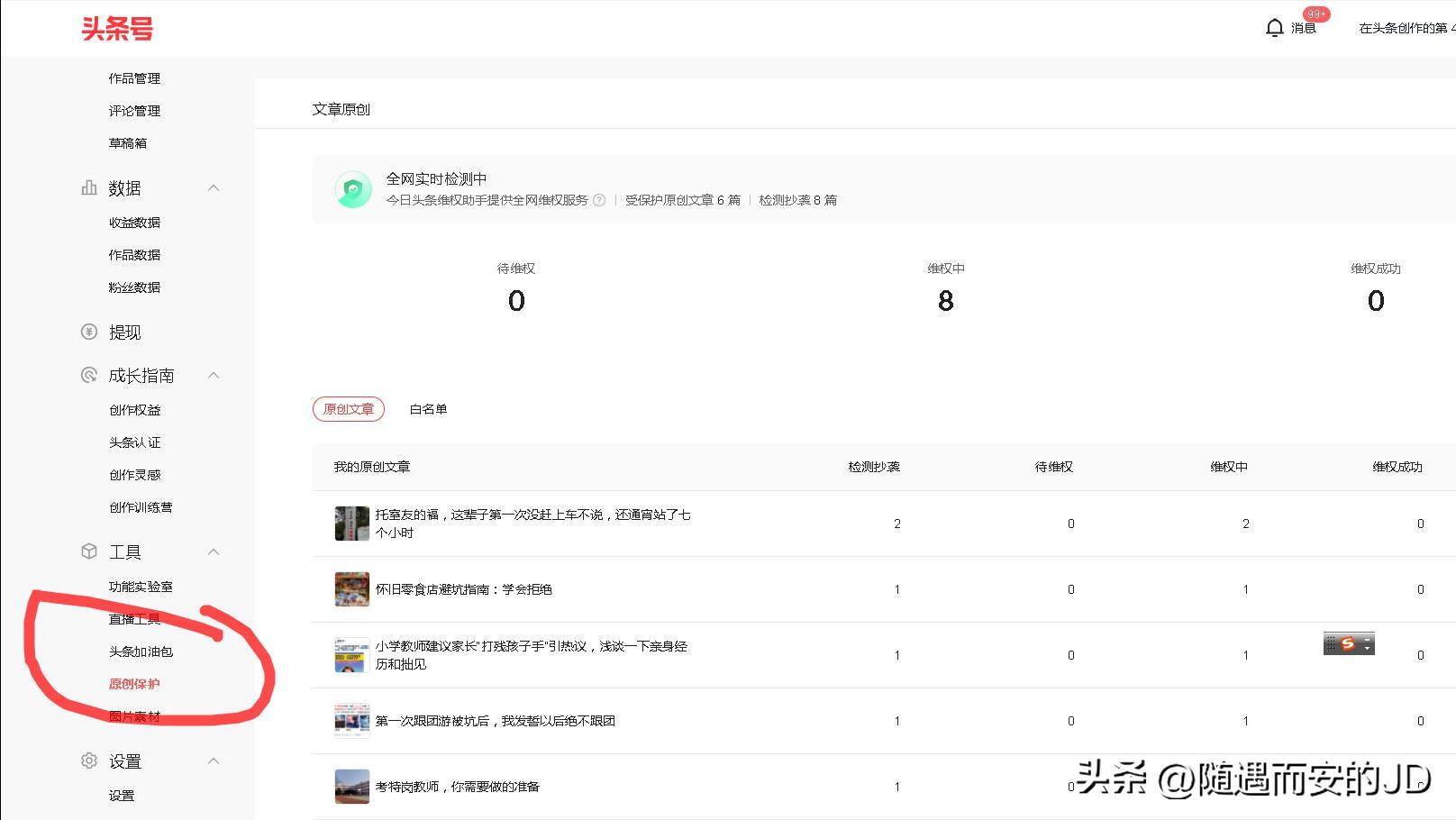Image resolution: width=1456 pixels, height=820 pixels.
Task: Click the 设置 gear icon
Action: pyautogui.click(x=88, y=761)
